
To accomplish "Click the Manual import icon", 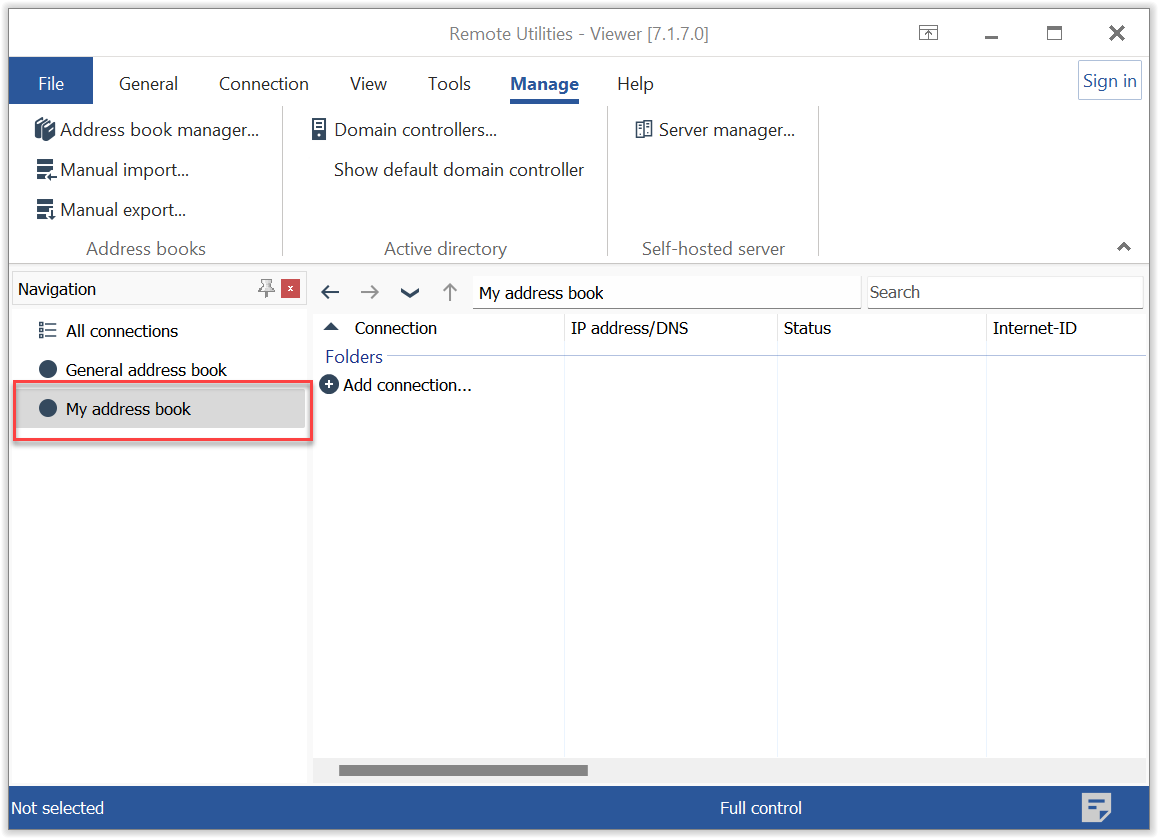I will click(x=46, y=170).
